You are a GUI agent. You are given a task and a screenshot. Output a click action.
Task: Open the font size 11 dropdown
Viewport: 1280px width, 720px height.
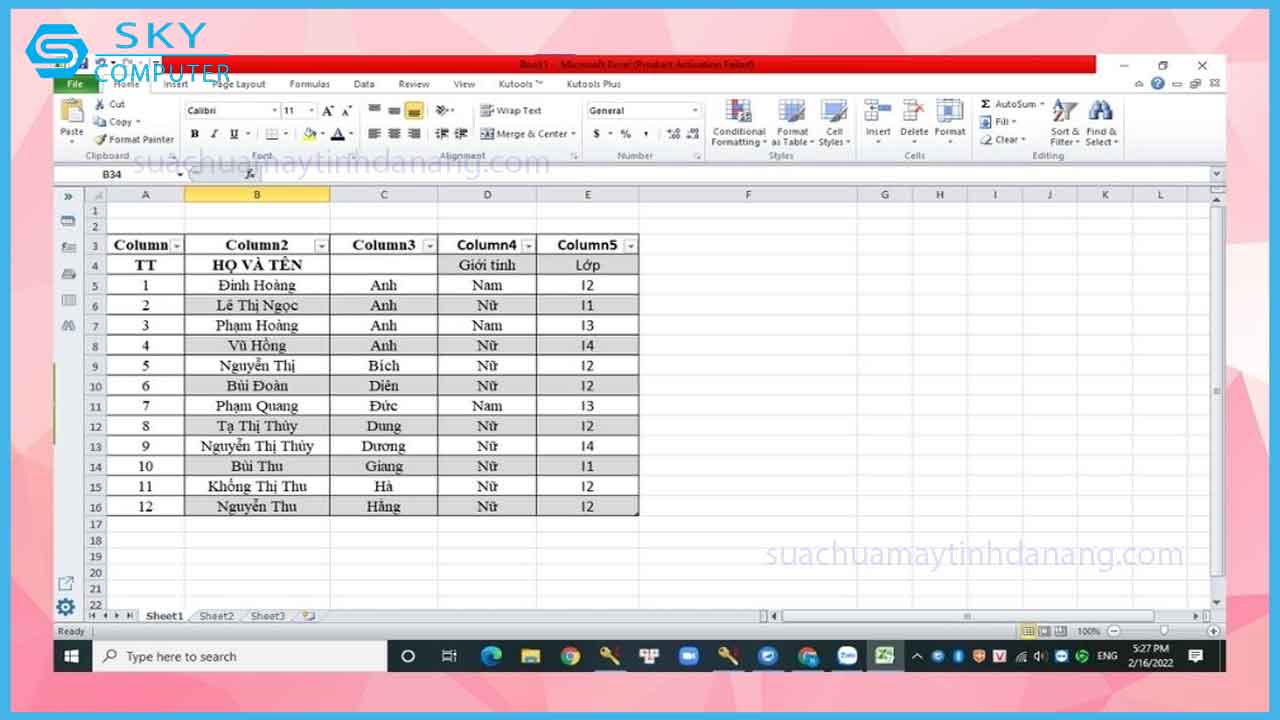pyautogui.click(x=312, y=111)
